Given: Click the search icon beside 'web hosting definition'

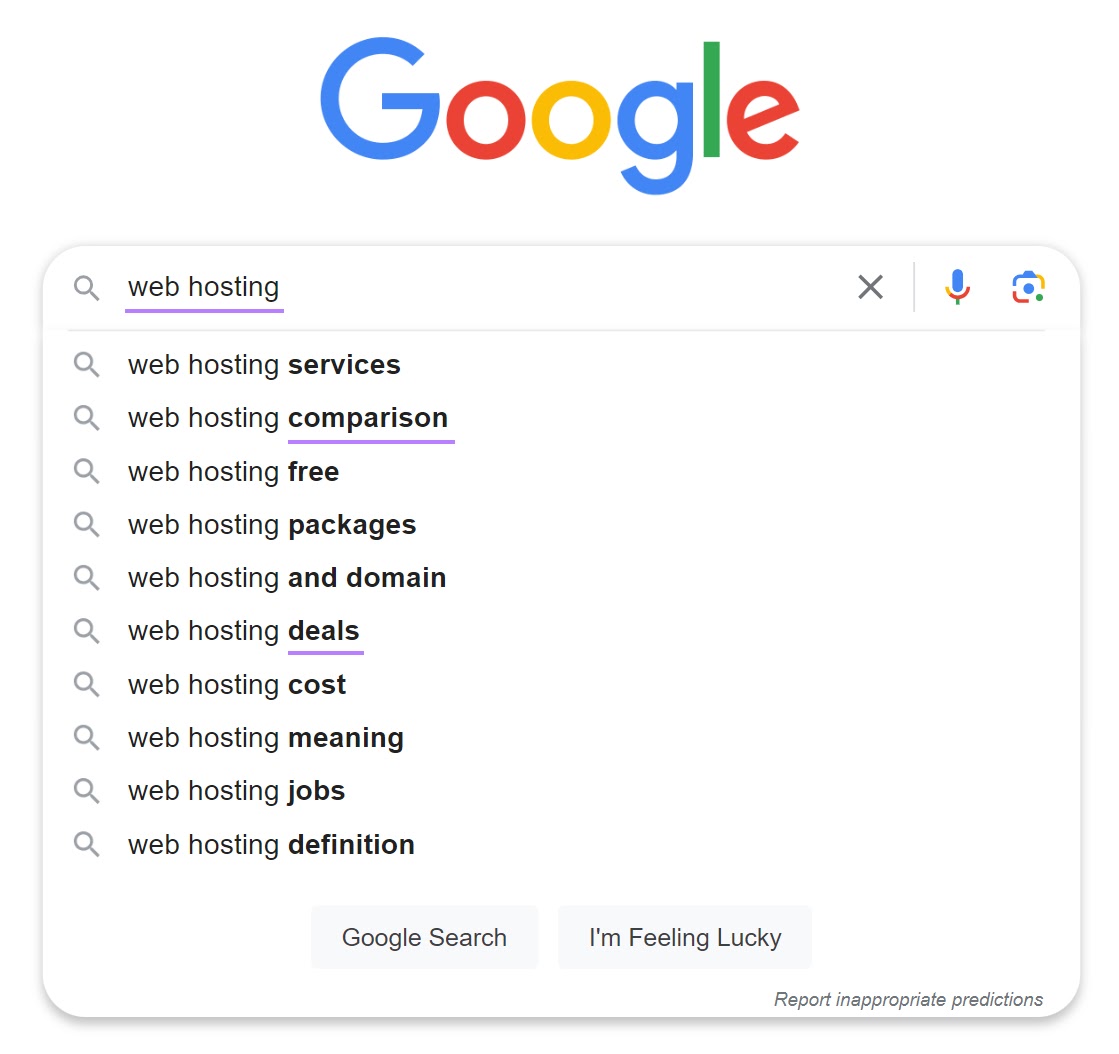Looking at the screenshot, I should (x=87, y=844).
